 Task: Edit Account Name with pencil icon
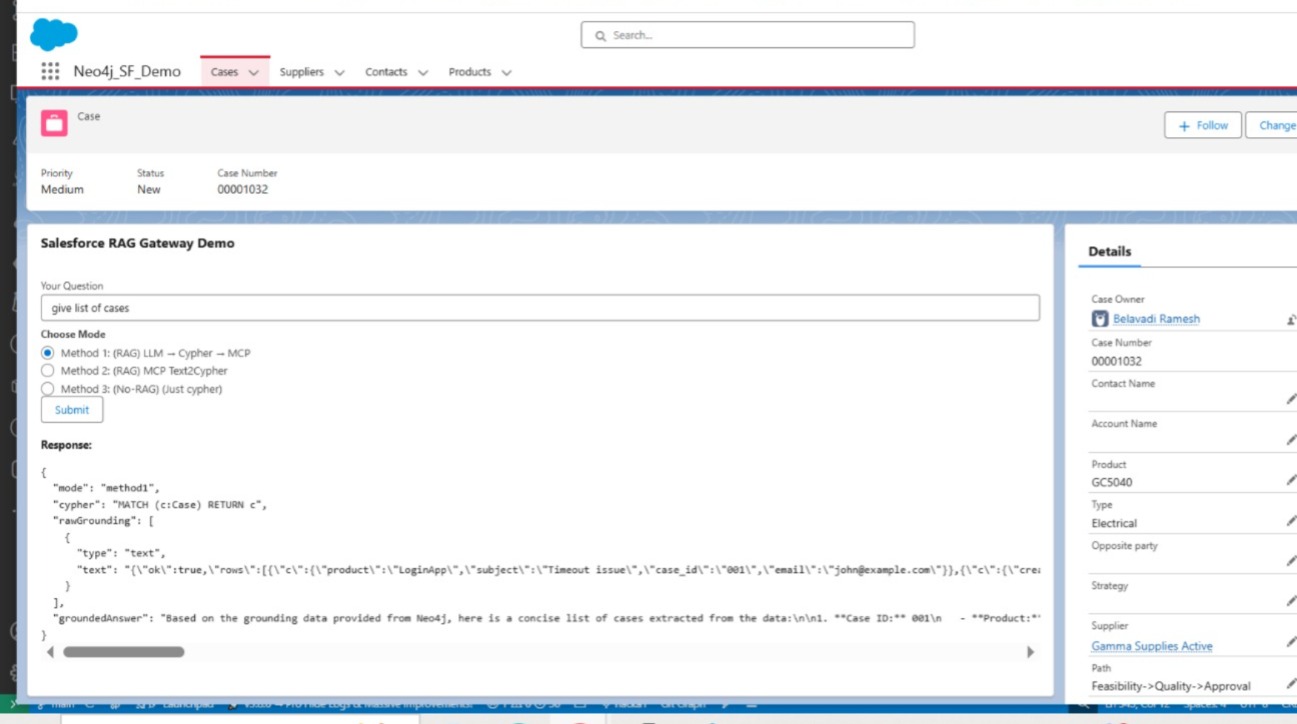tap(1291, 439)
